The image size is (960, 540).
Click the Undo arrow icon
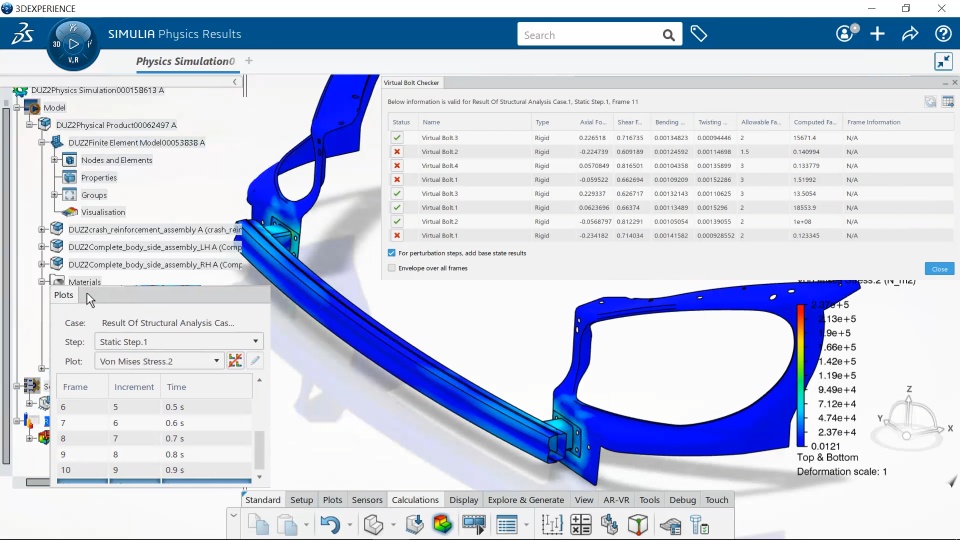(x=330, y=525)
